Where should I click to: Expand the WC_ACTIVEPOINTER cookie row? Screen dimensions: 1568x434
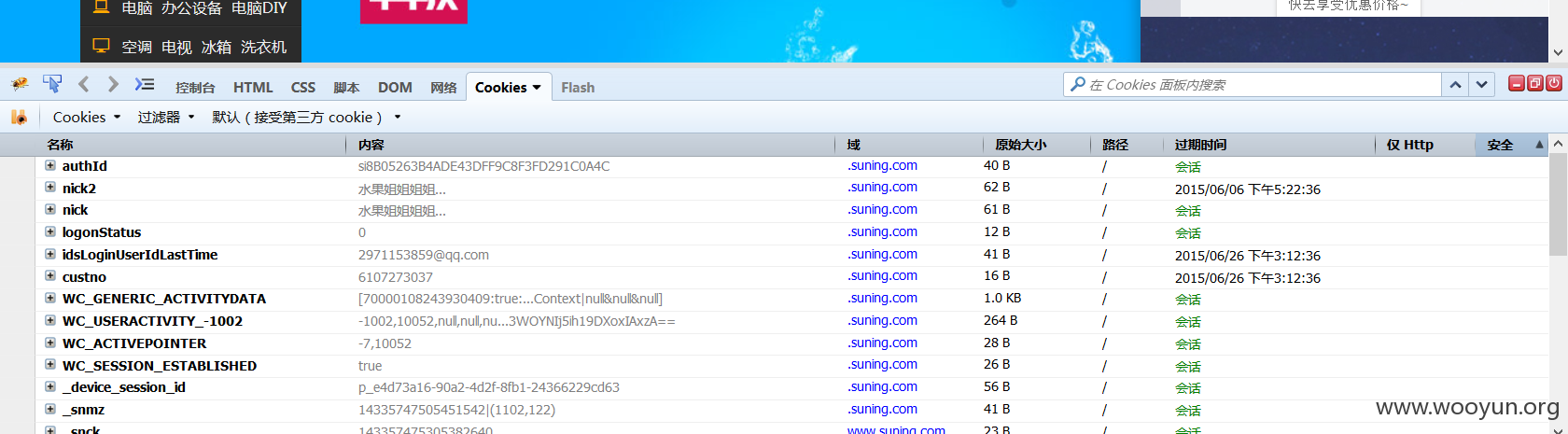pos(50,343)
